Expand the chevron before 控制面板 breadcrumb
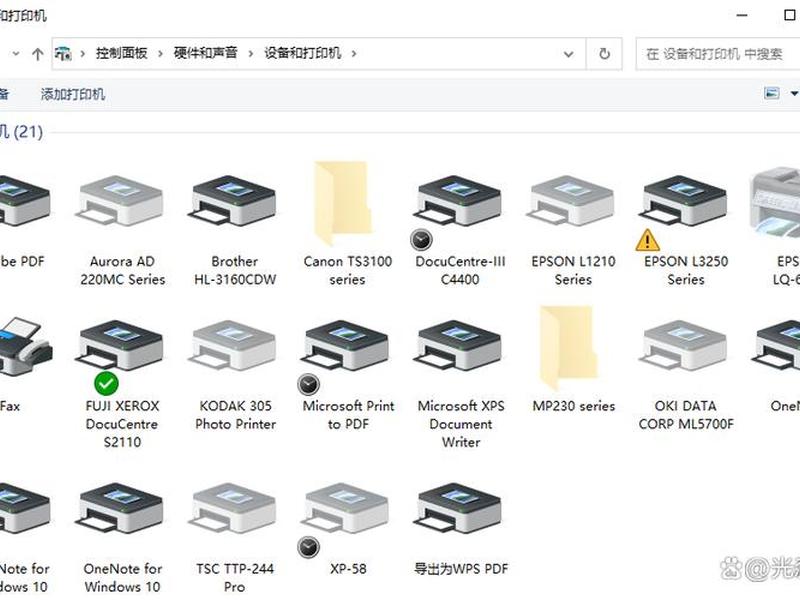This screenshot has height=600, width=800. tap(82, 53)
